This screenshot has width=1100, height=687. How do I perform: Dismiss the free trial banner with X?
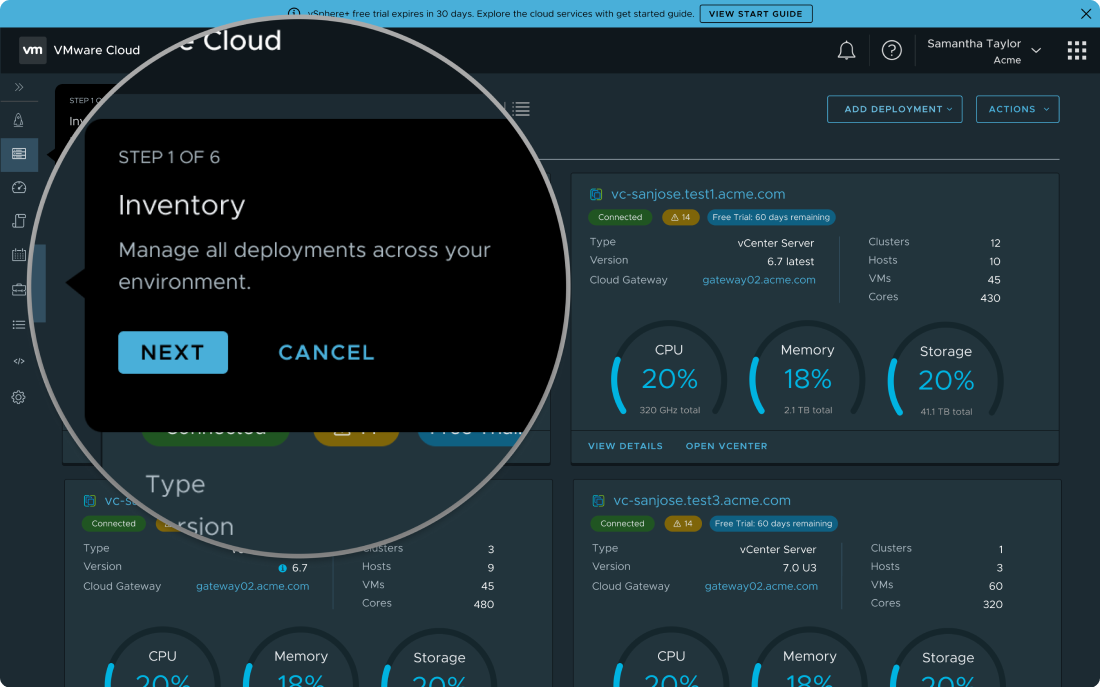[1086, 13]
